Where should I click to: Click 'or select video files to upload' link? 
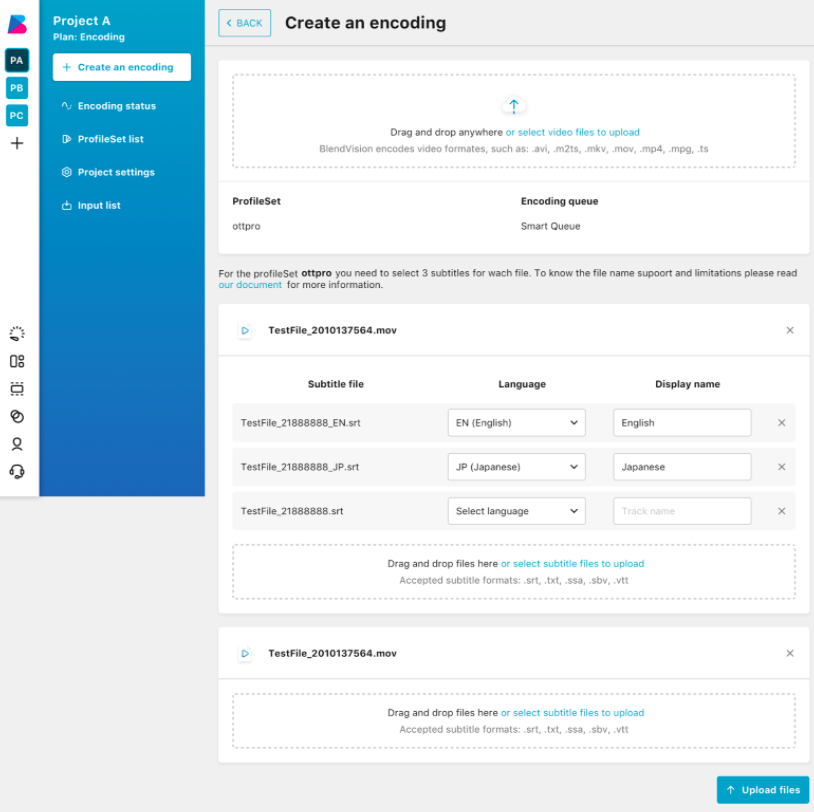pos(572,132)
